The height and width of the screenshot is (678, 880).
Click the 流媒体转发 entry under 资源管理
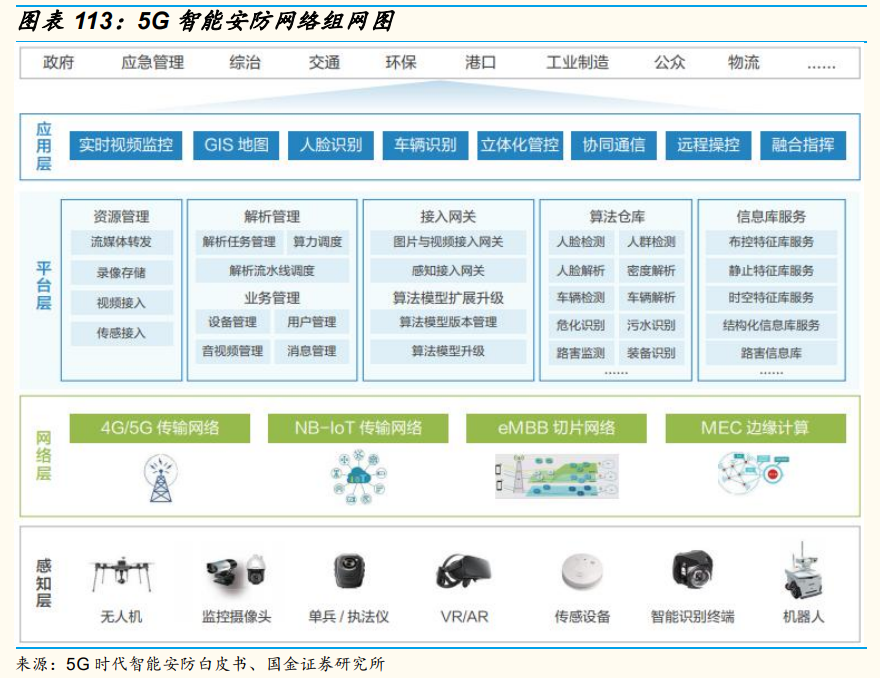click(x=122, y=240)
